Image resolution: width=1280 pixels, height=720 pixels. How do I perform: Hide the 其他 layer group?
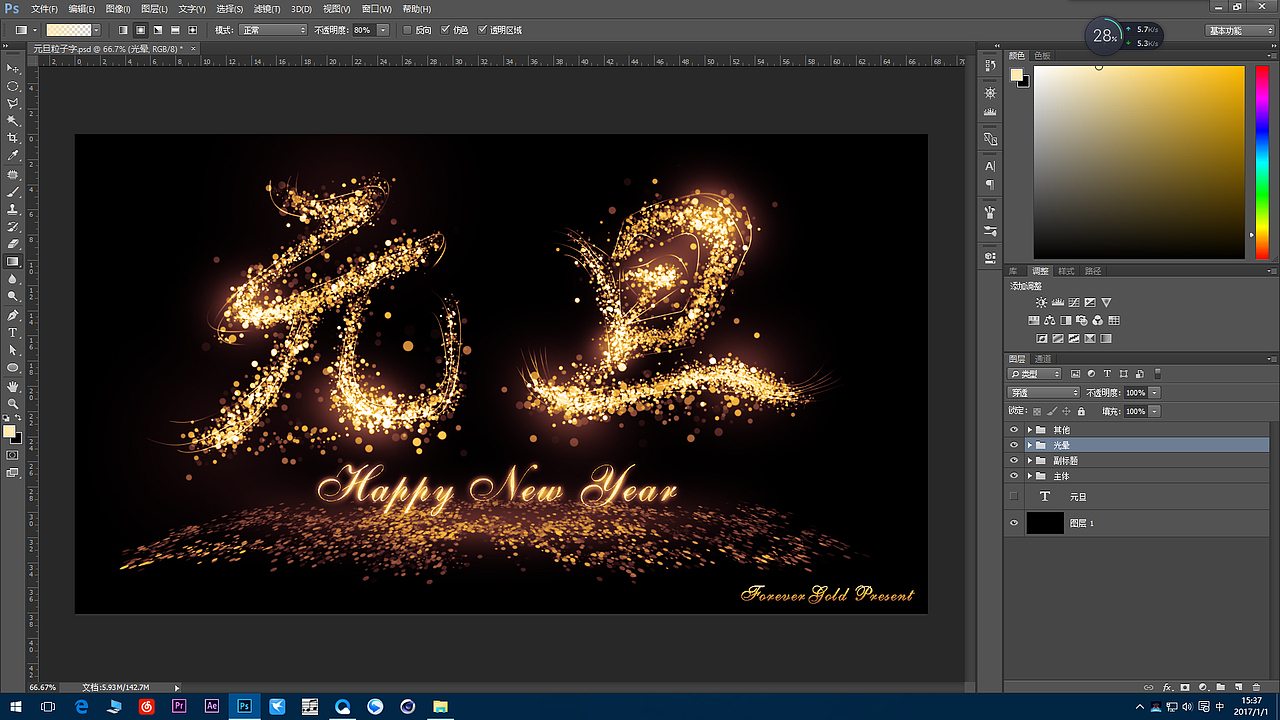[1014, 430]
